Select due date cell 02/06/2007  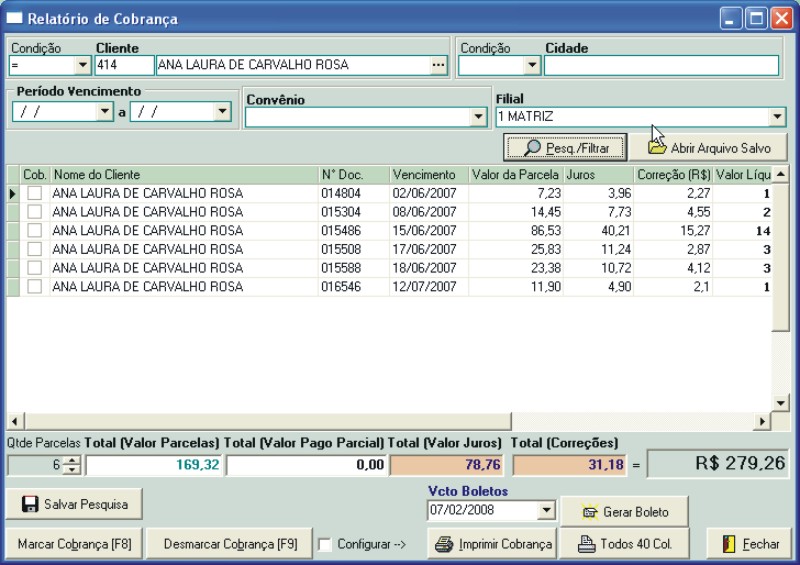(429, 193)
